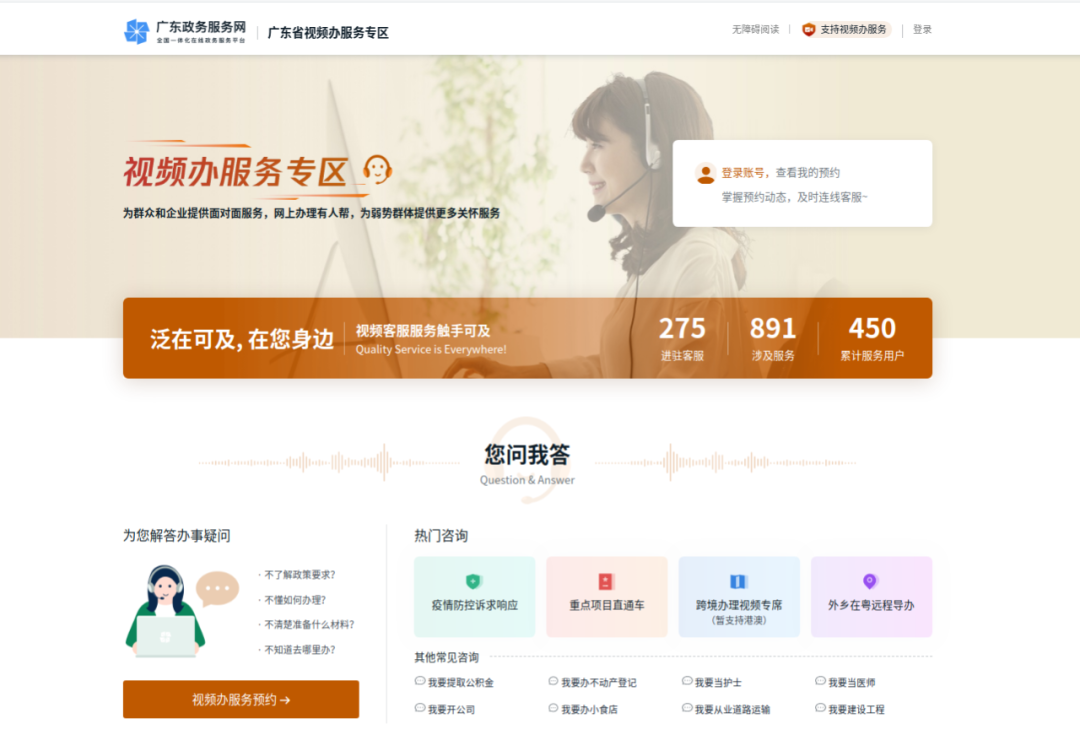Click the video camera icon beside 支持视频办服务

pyautogui.click(x=809, y=30)
